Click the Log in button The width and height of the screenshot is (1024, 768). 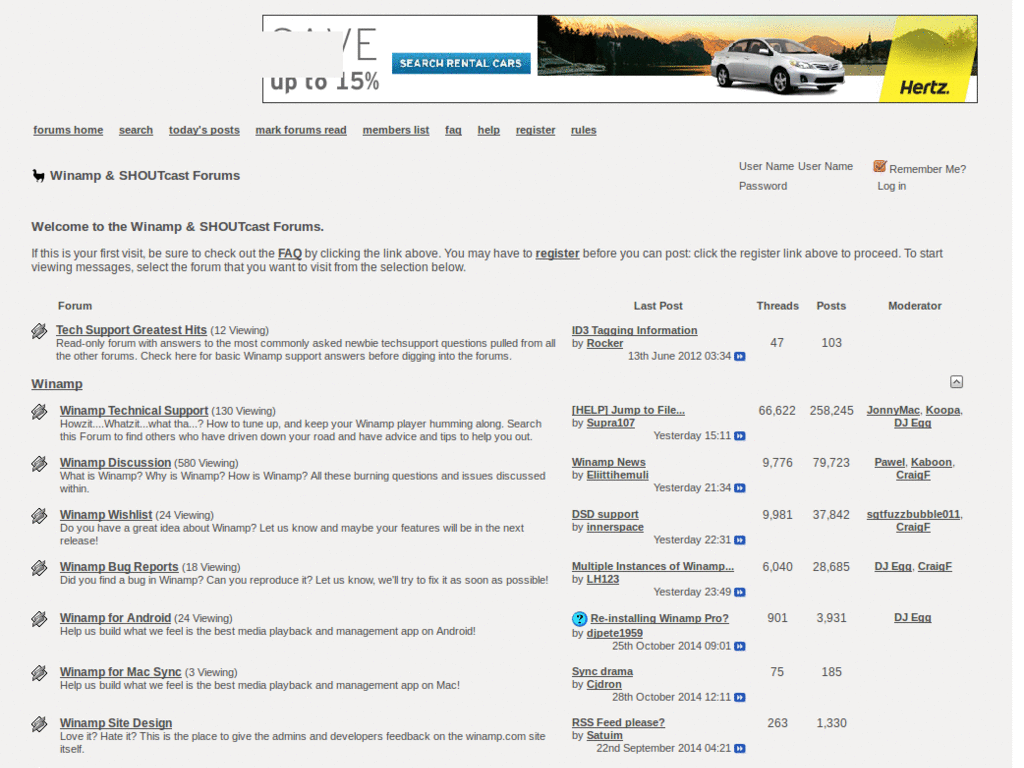tap(891, 186)
